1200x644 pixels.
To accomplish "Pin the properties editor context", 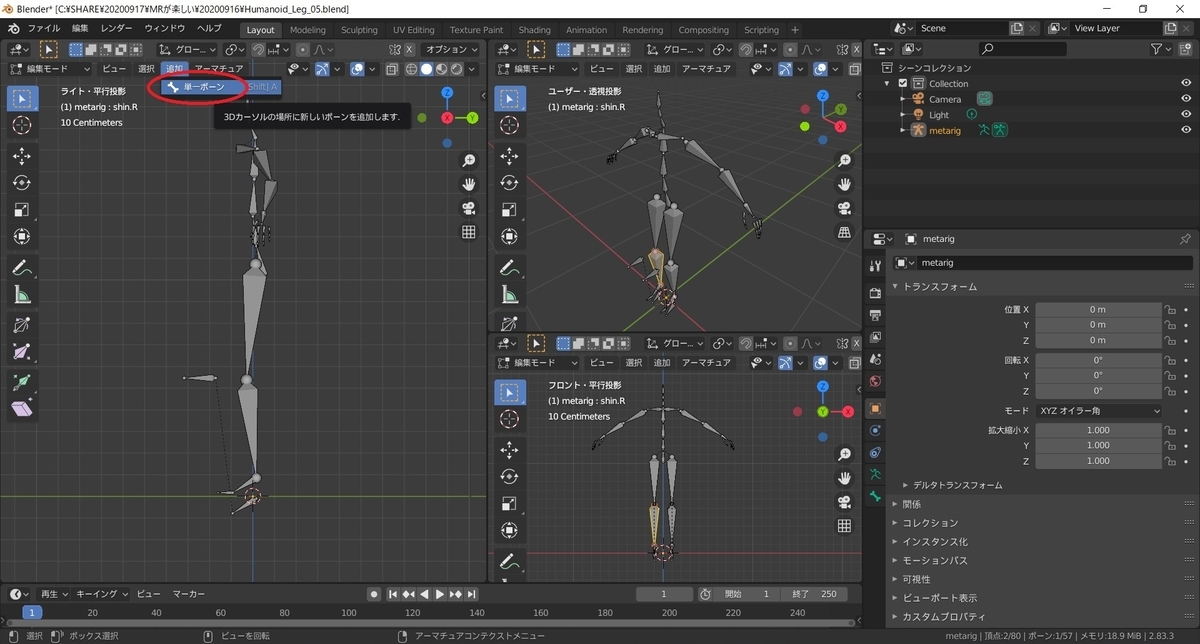I will (x=1185, y=239).
